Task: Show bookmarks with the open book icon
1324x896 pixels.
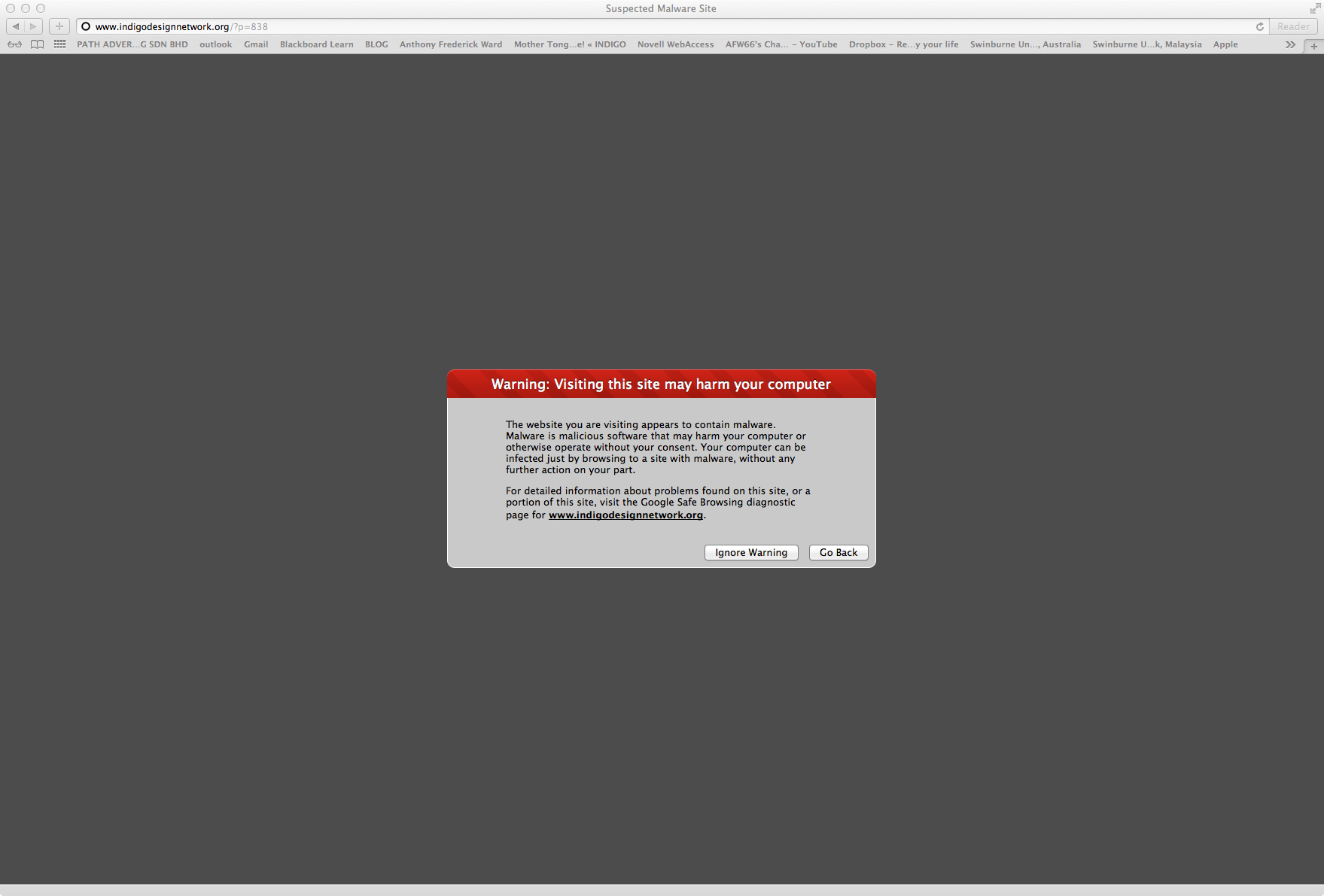Action: tap(37, 44)
